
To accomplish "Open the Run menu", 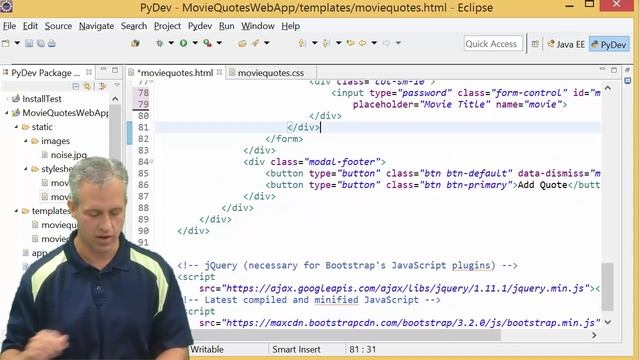I will click(227, 26).
